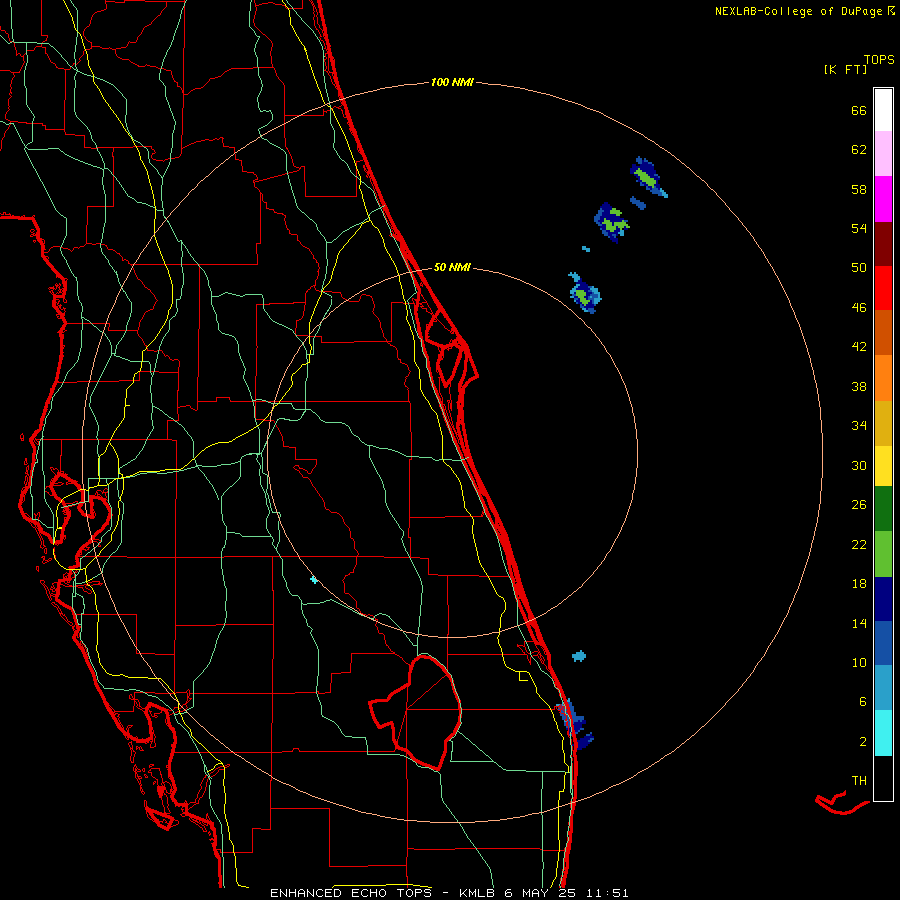
Task: Click the black TH legend swatch
Action: pyautogui.click(x=883, y=778)
